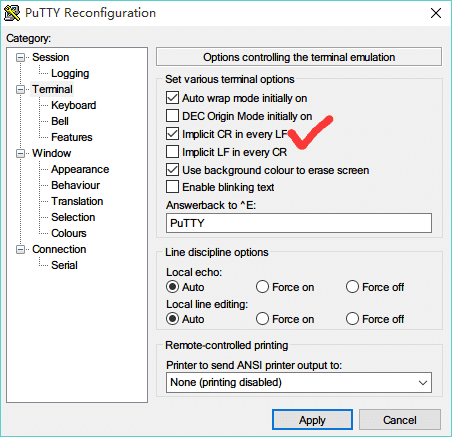Open the ANSI printer output dropdown
The height and width of the screenshot is (437, 452).
tap(299, 382)
